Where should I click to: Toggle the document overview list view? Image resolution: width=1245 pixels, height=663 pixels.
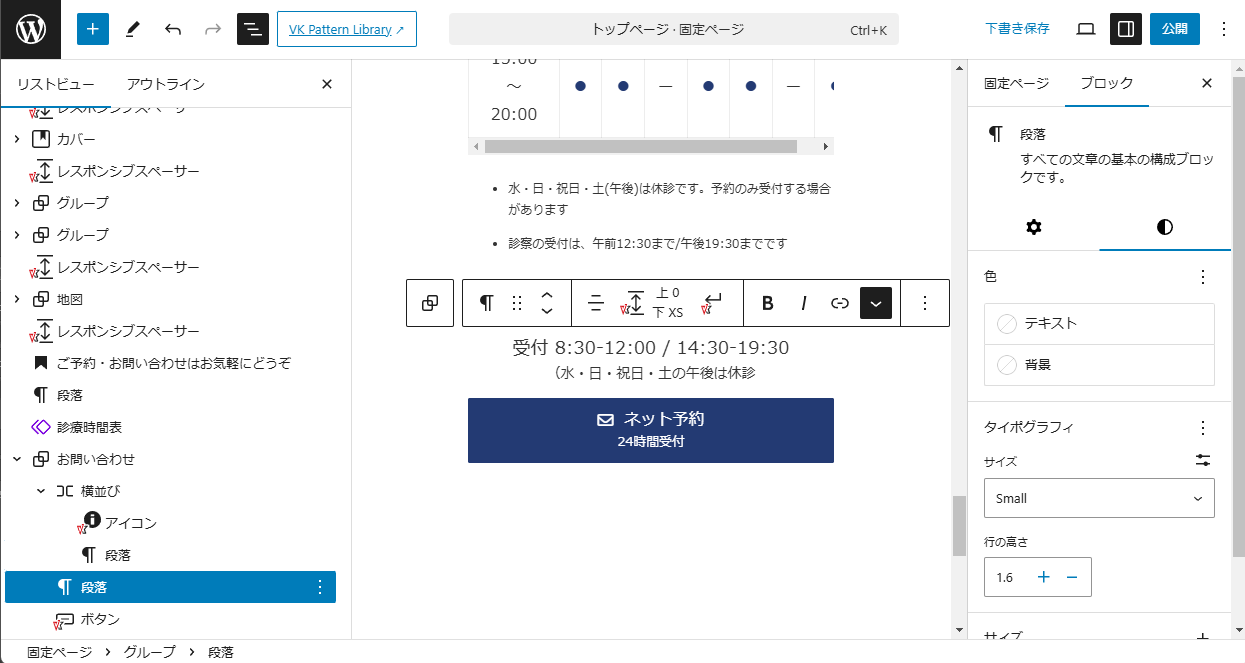(253, 29)
